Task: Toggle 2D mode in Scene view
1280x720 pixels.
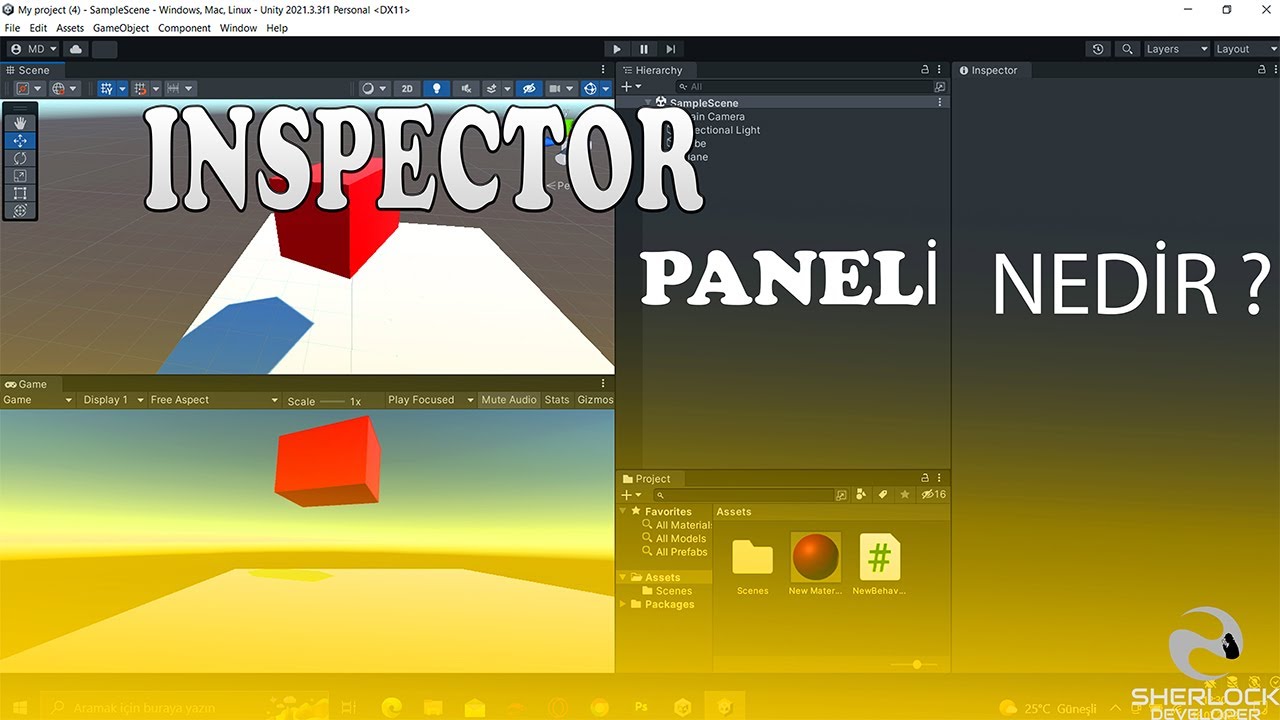Action: click(407, 88)
